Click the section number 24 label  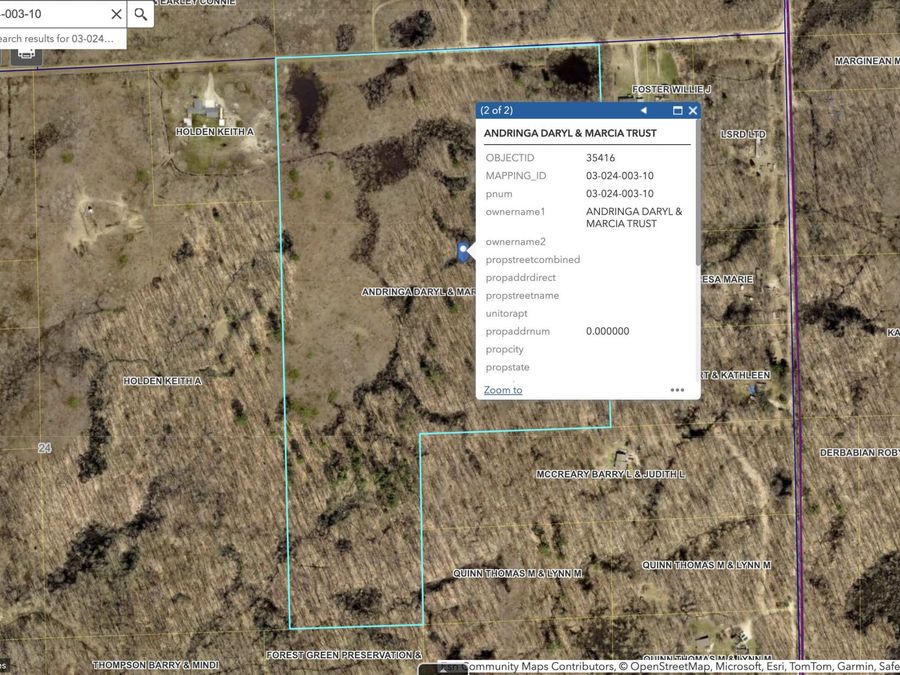coord(44,448)
